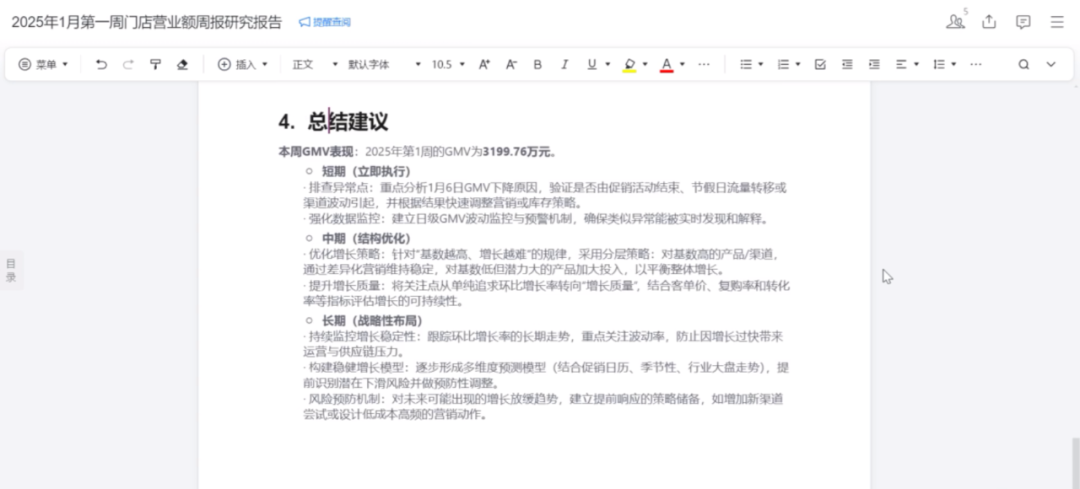Click the decrease indent icon
Image resolution: width=1080 pixels, height=489 pixels.
[x=847, y=64]
